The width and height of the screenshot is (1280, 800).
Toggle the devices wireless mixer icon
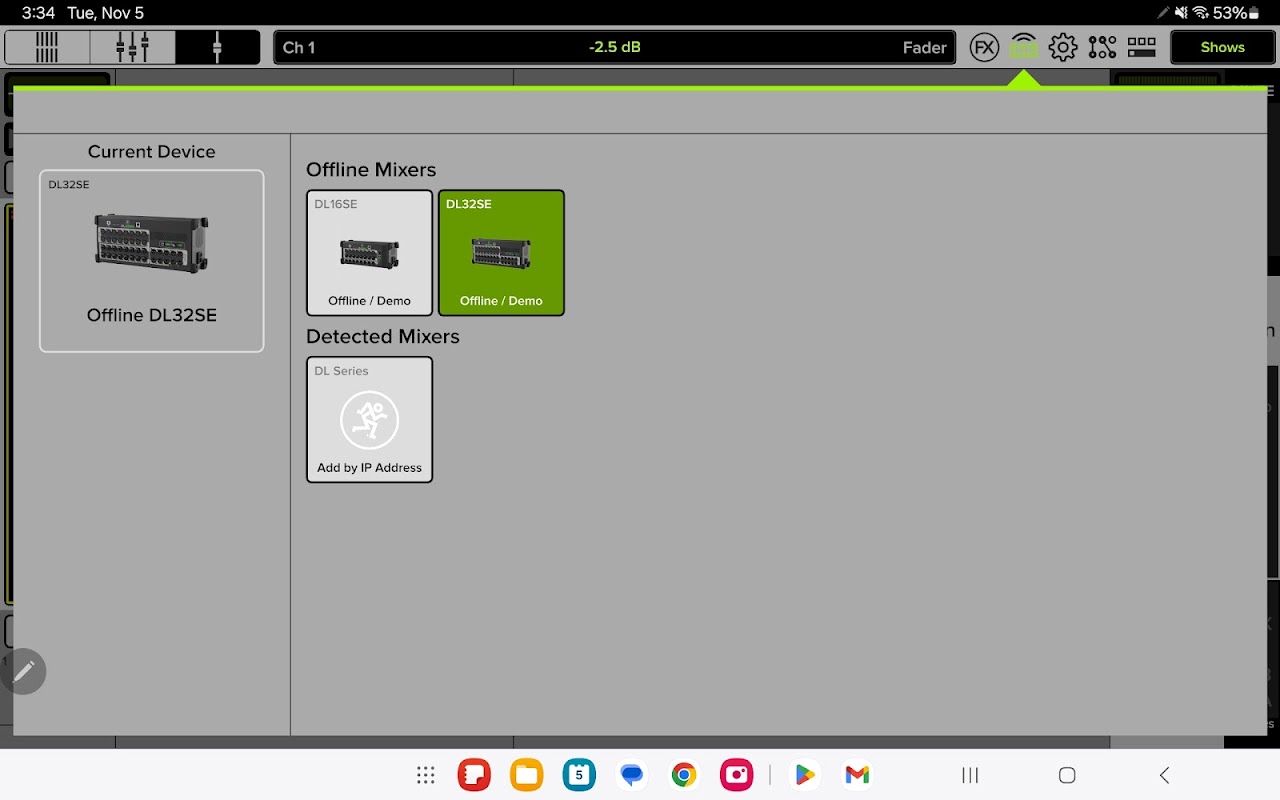pyautogui.click(x=1023, y=47)
